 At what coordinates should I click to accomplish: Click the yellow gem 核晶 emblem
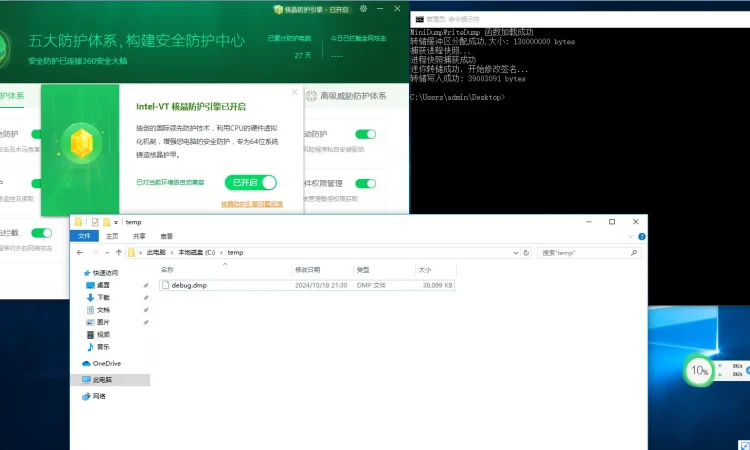pos(82,143)
